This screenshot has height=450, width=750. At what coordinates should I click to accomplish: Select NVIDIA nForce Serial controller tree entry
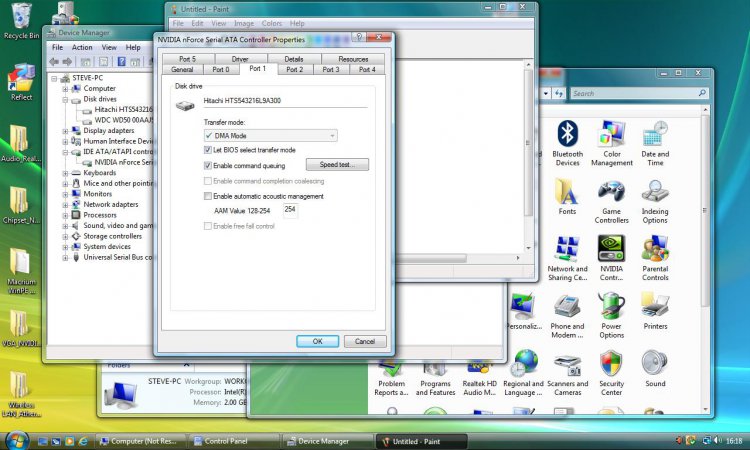(x=118, y=163)
